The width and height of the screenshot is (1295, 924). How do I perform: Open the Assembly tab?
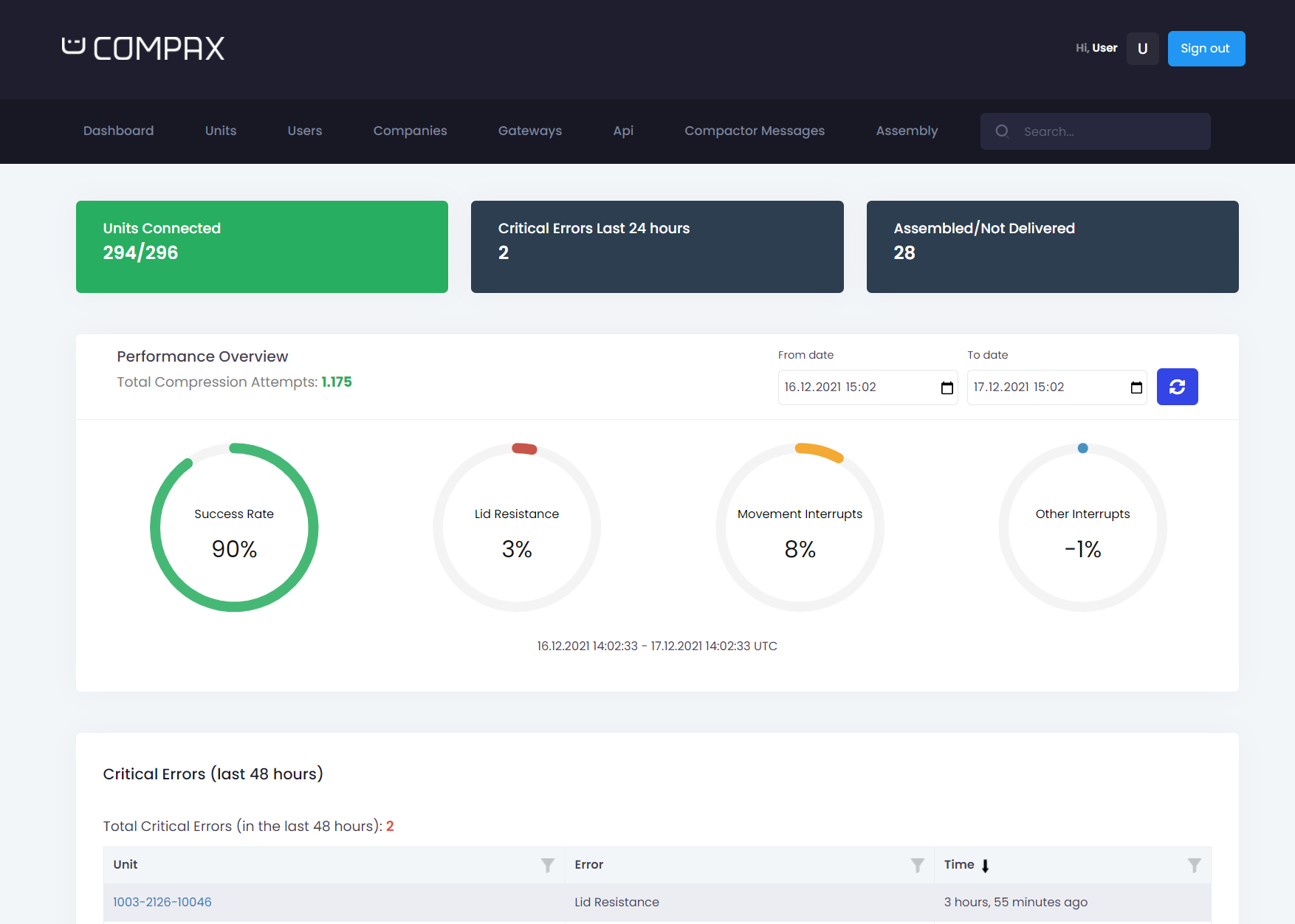[907, 131]
